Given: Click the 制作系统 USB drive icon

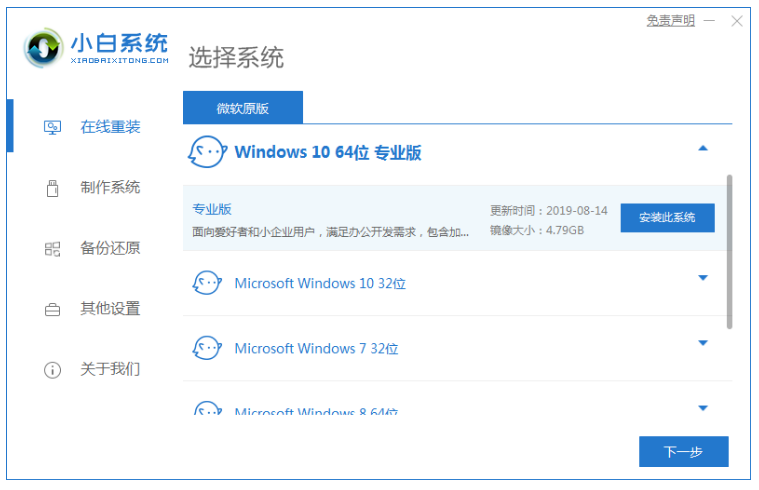Looking at the screenshot, I should point(53,188).
